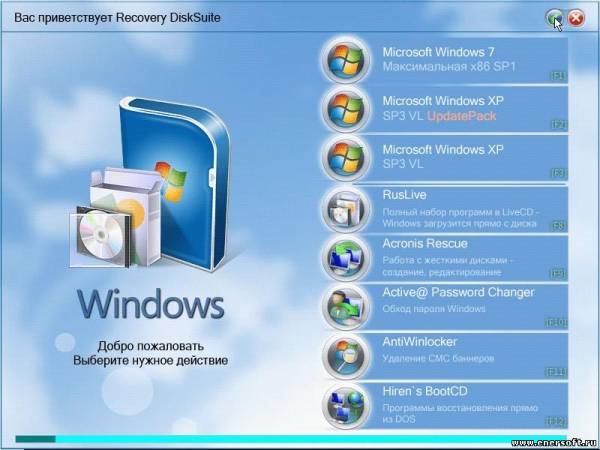Select the Hiren`s BootCD title

click(425, 391)
